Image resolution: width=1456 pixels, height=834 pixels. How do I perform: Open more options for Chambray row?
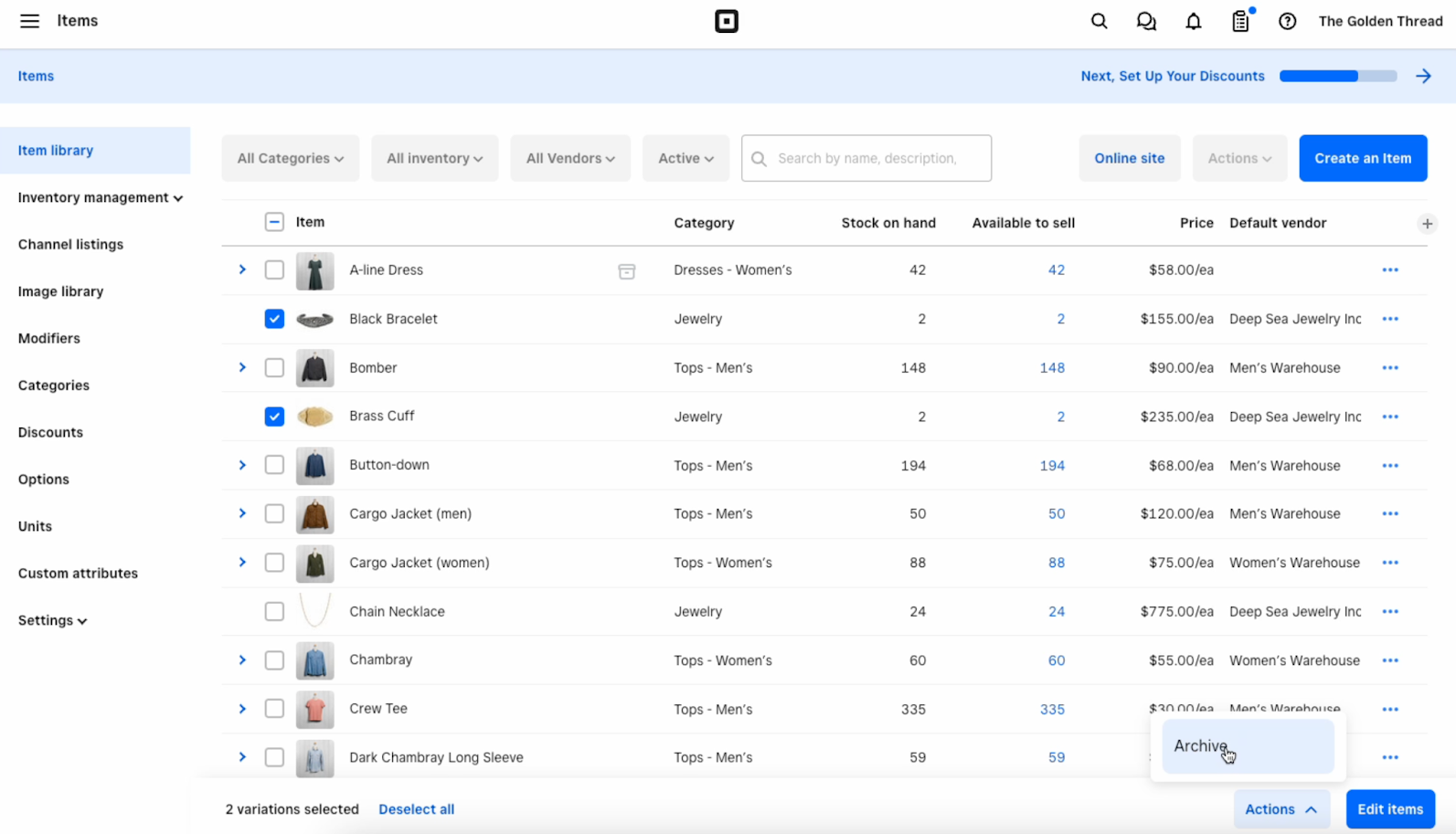point(1390,660)
